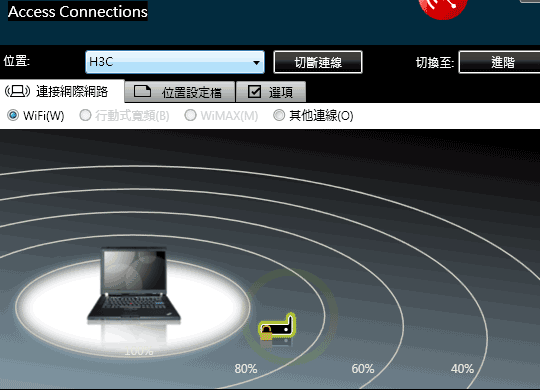Image resolution: width=540 pixels, height=390 pixels.
Task: Click the ThinkPad laptop image
Action: pos(134,285)
